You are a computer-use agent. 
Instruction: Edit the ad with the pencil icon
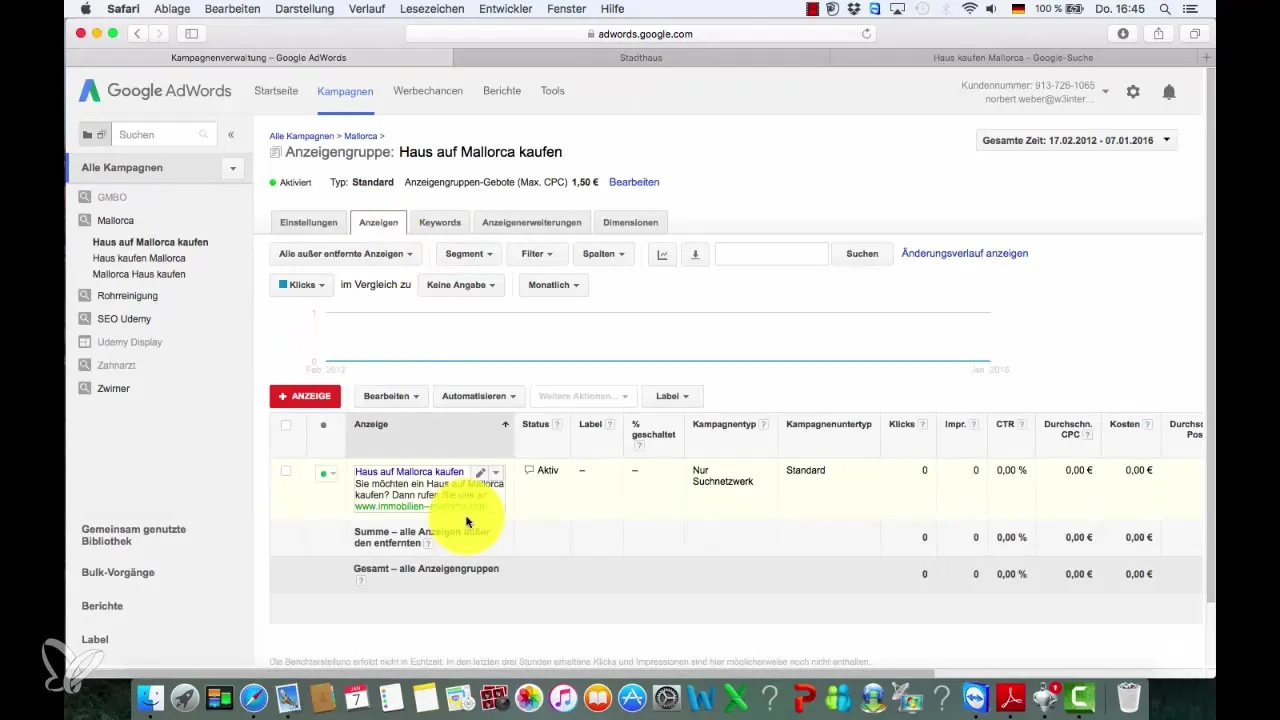pyautogui.click(x=480, y=472)
